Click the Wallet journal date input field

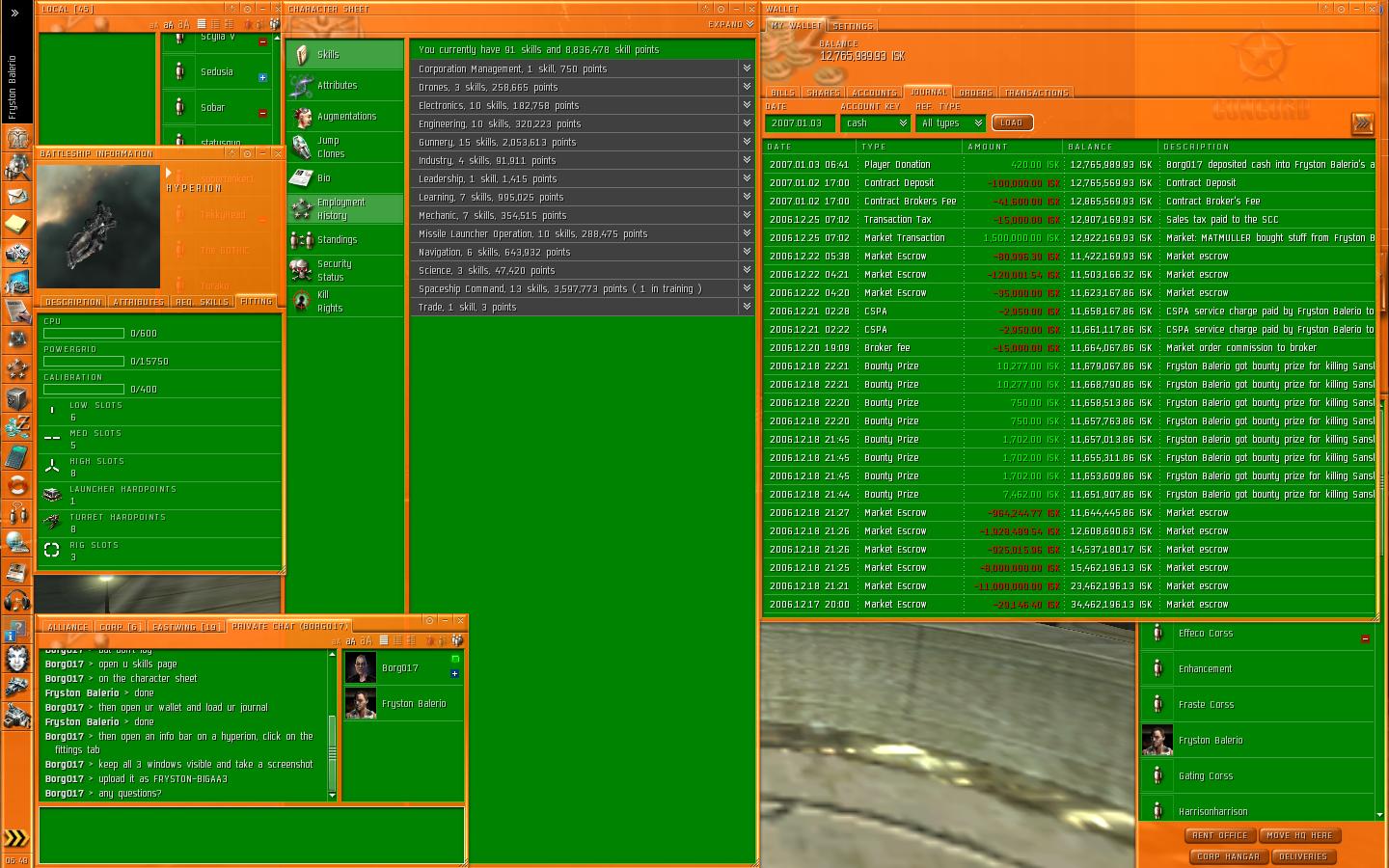pyautogui.click(x=800, y=123)
